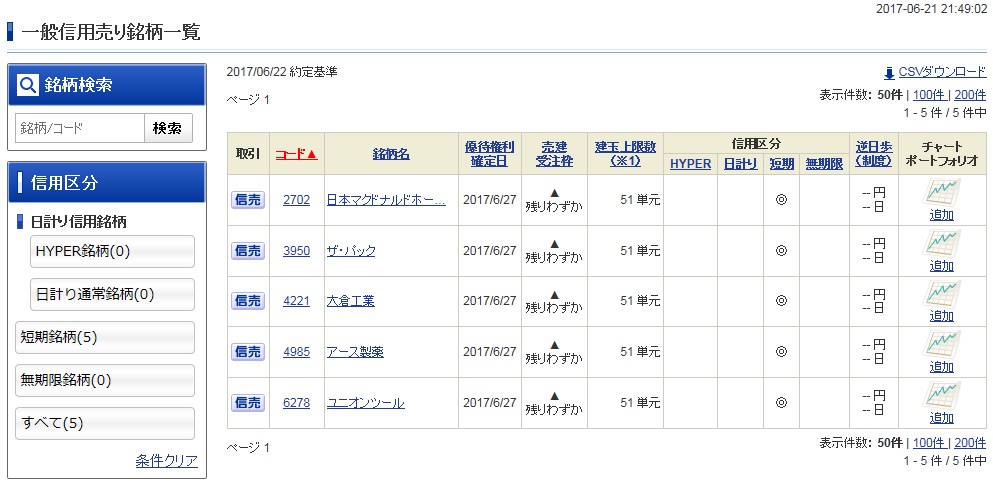The height and width of the screenshot is (483, 993).
Task: Focus the 銘柄/コード search input field
Action: point(80,129)
